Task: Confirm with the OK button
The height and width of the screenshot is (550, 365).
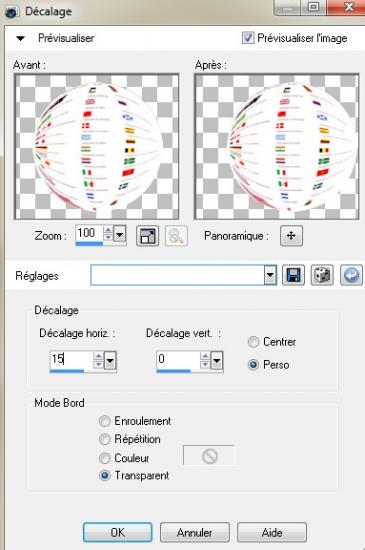Action: pos(118,532)
